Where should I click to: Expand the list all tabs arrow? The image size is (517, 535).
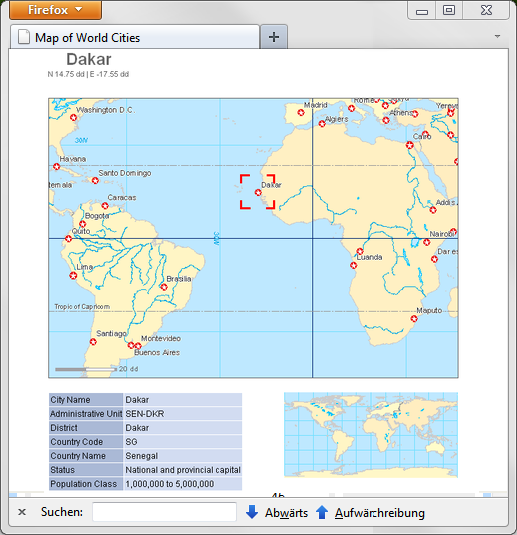point(498,36)
